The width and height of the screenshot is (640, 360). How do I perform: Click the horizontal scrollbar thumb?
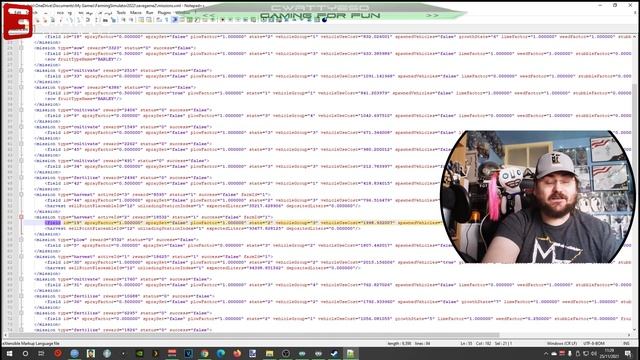(x=253, y=335)
